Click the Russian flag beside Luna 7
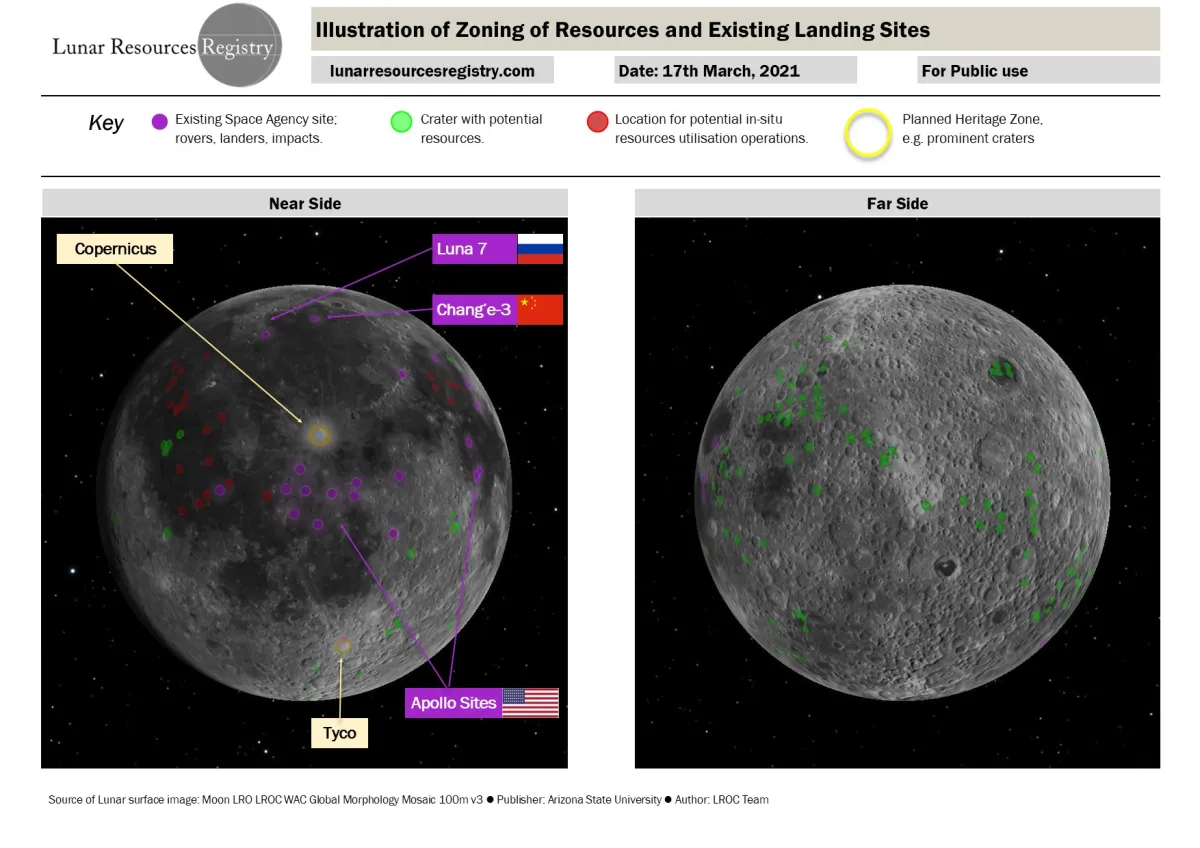Image resolution: width=1200 pixels, height=848 pixels. (540, 248)
